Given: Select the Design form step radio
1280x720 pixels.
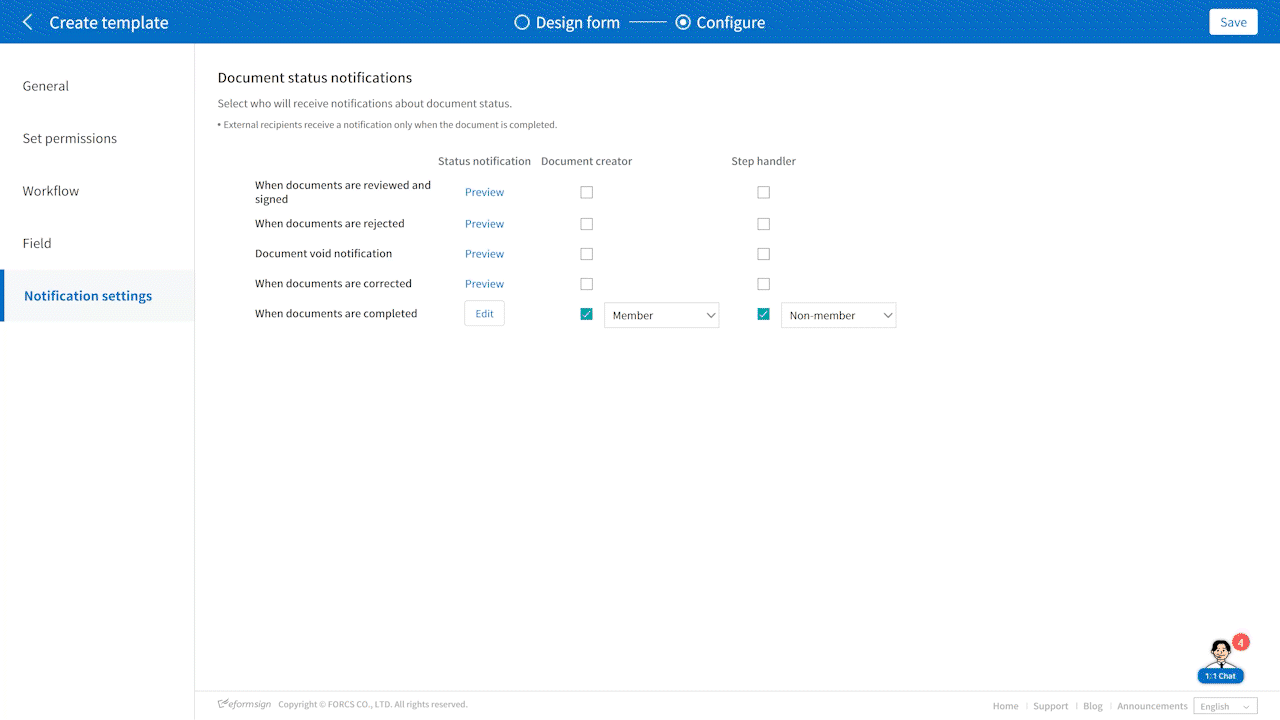Looking at the screenshot, I should [x=521, y=22].
